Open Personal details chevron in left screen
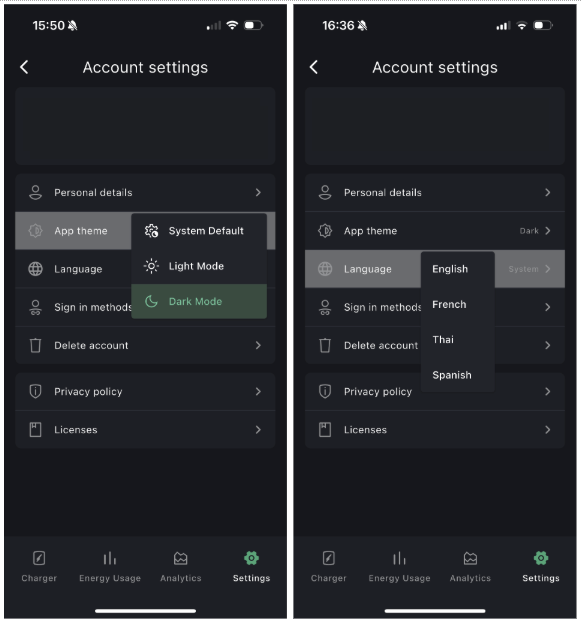 coord(258,192)
